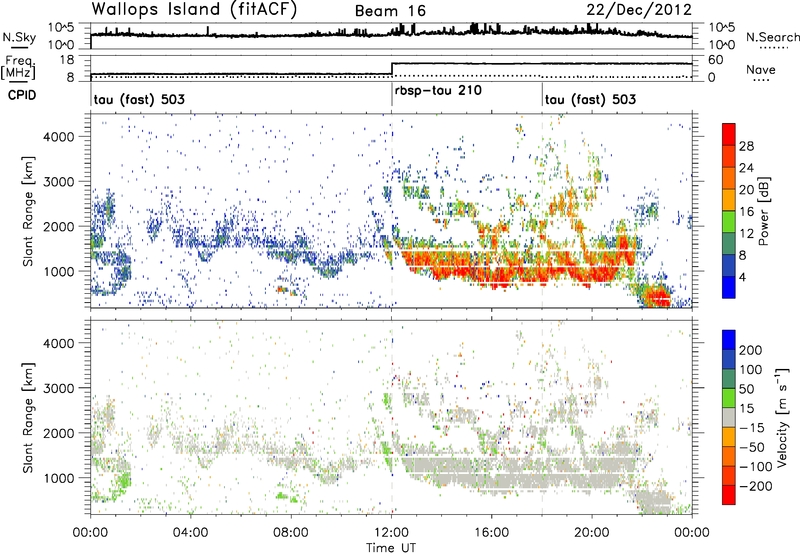800x554 pixels.
Task: Click the "Power [dB]" color bar title
Action: [763, 211]
